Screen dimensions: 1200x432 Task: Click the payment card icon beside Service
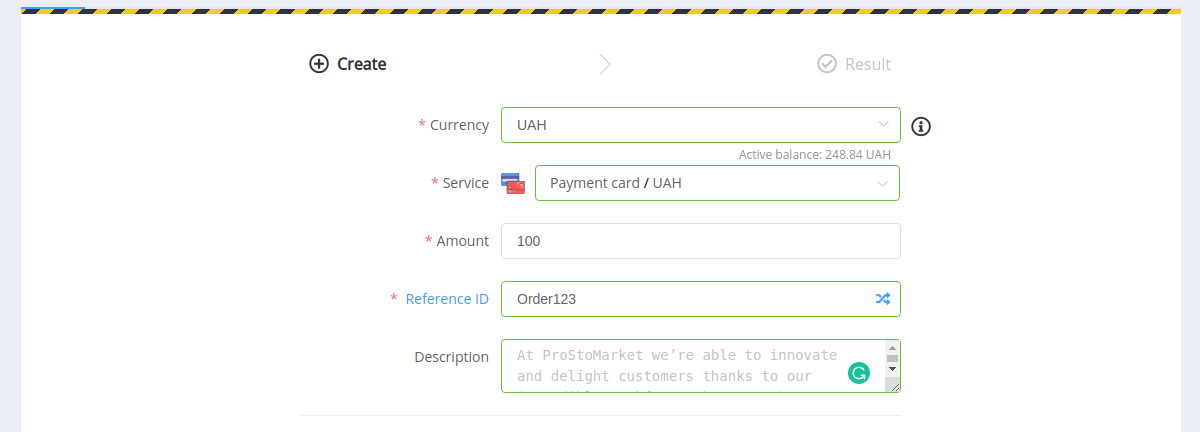click(x=513, y=183)
